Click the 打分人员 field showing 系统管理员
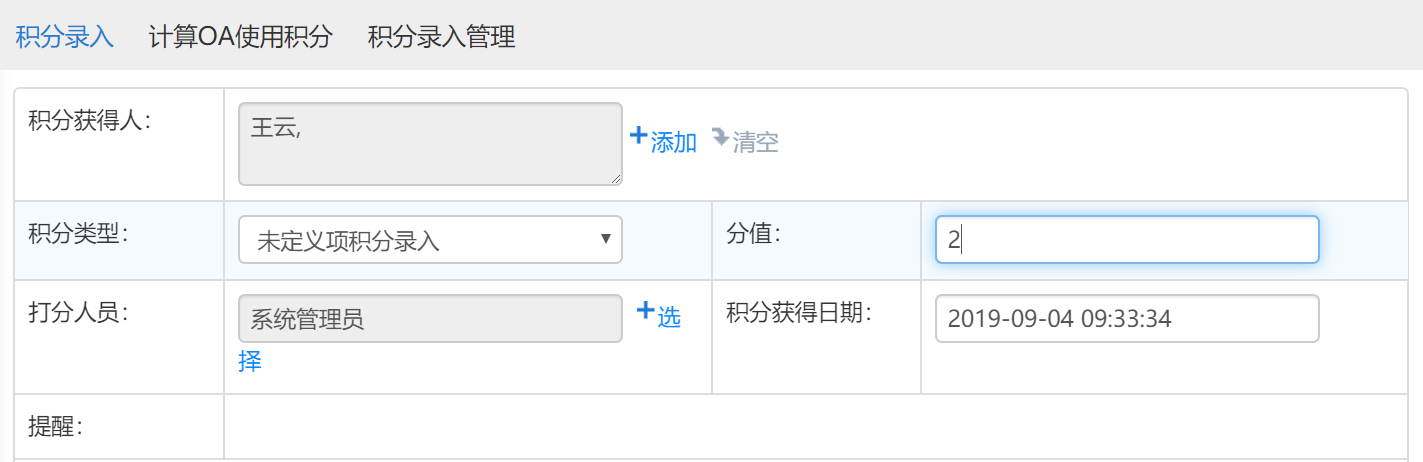This screenshot has width=1423, height=462. (x=430, y=319)
